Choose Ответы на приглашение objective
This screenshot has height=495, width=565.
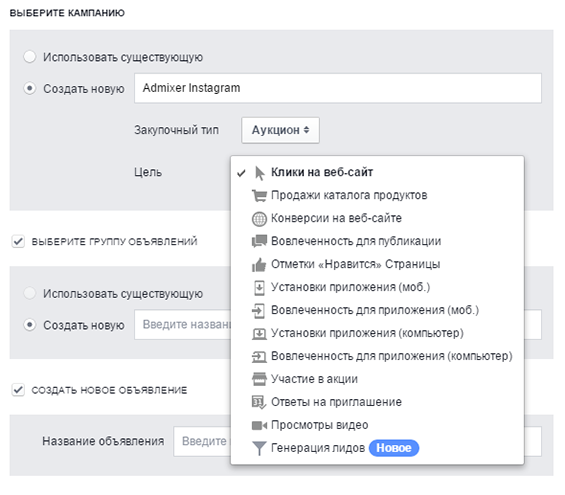[x=377, y=402]
